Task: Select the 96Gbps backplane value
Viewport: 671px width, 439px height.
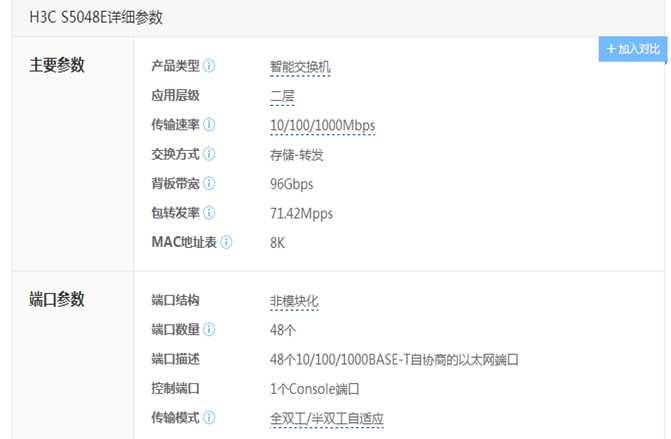Action: click(291, 184)
